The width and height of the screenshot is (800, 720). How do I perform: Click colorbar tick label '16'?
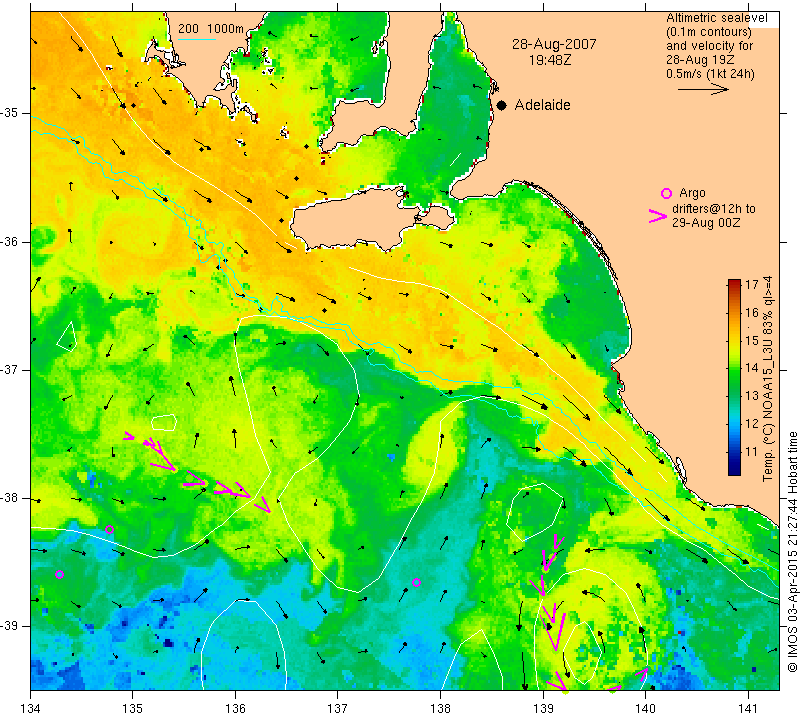752,312
